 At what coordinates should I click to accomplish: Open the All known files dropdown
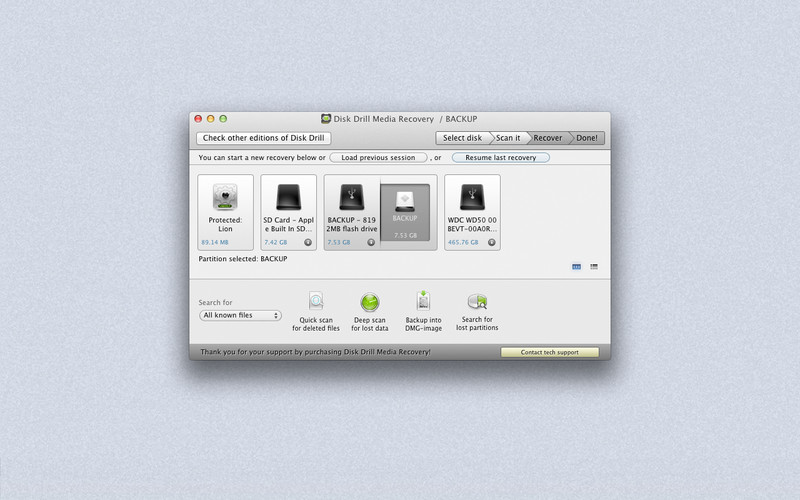point(240,315)
